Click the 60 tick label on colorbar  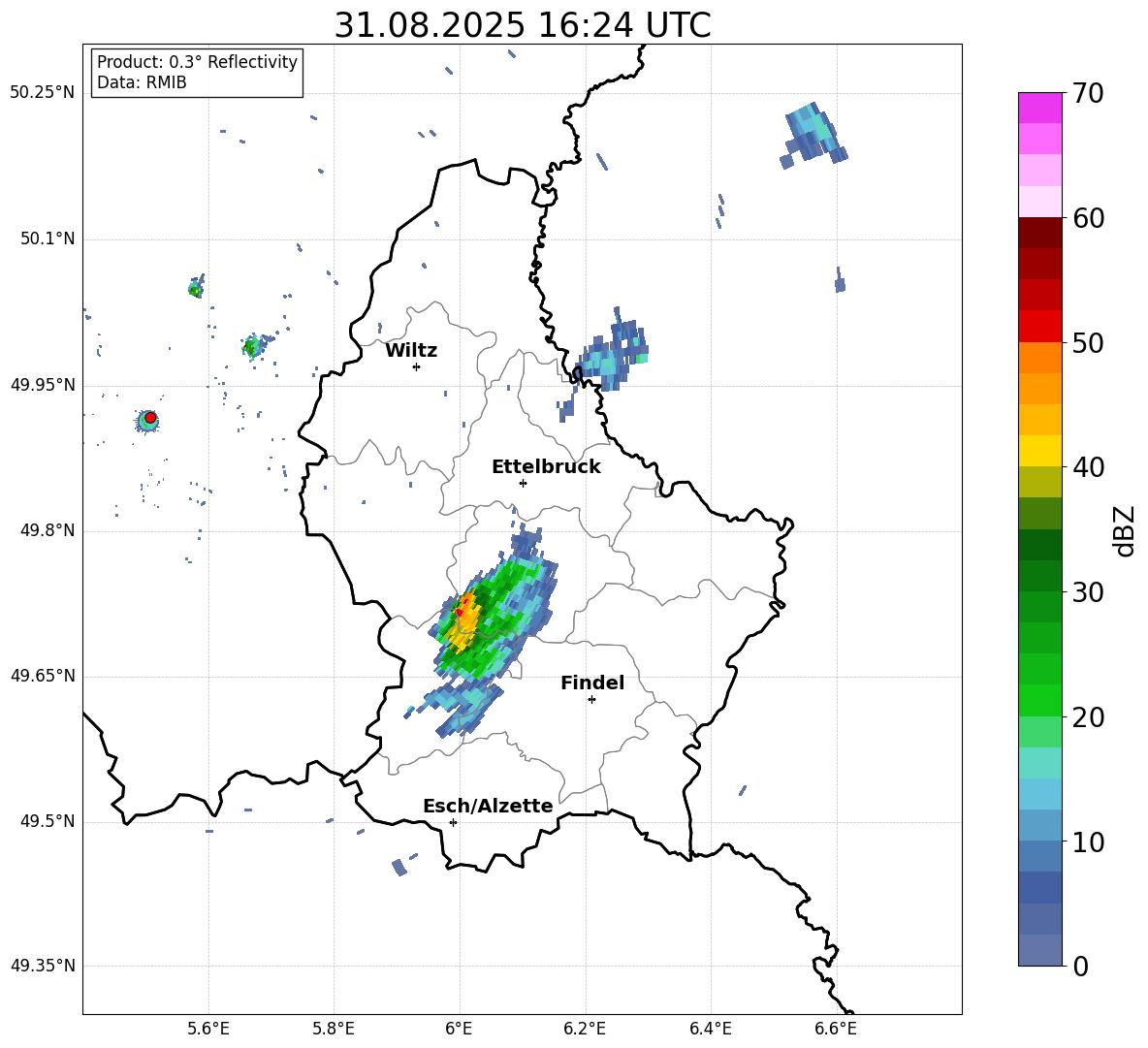click(x=1088, y=218)
